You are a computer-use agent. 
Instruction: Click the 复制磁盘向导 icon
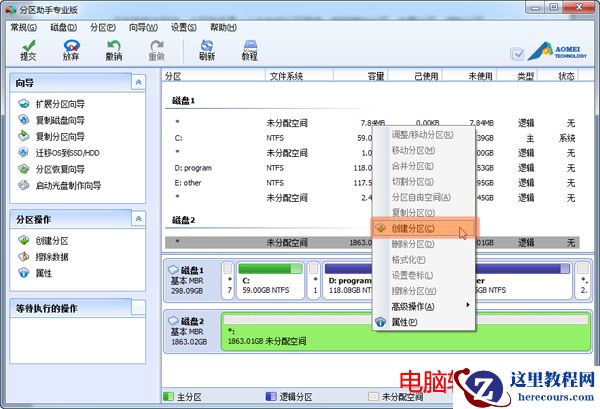(24, 120)
